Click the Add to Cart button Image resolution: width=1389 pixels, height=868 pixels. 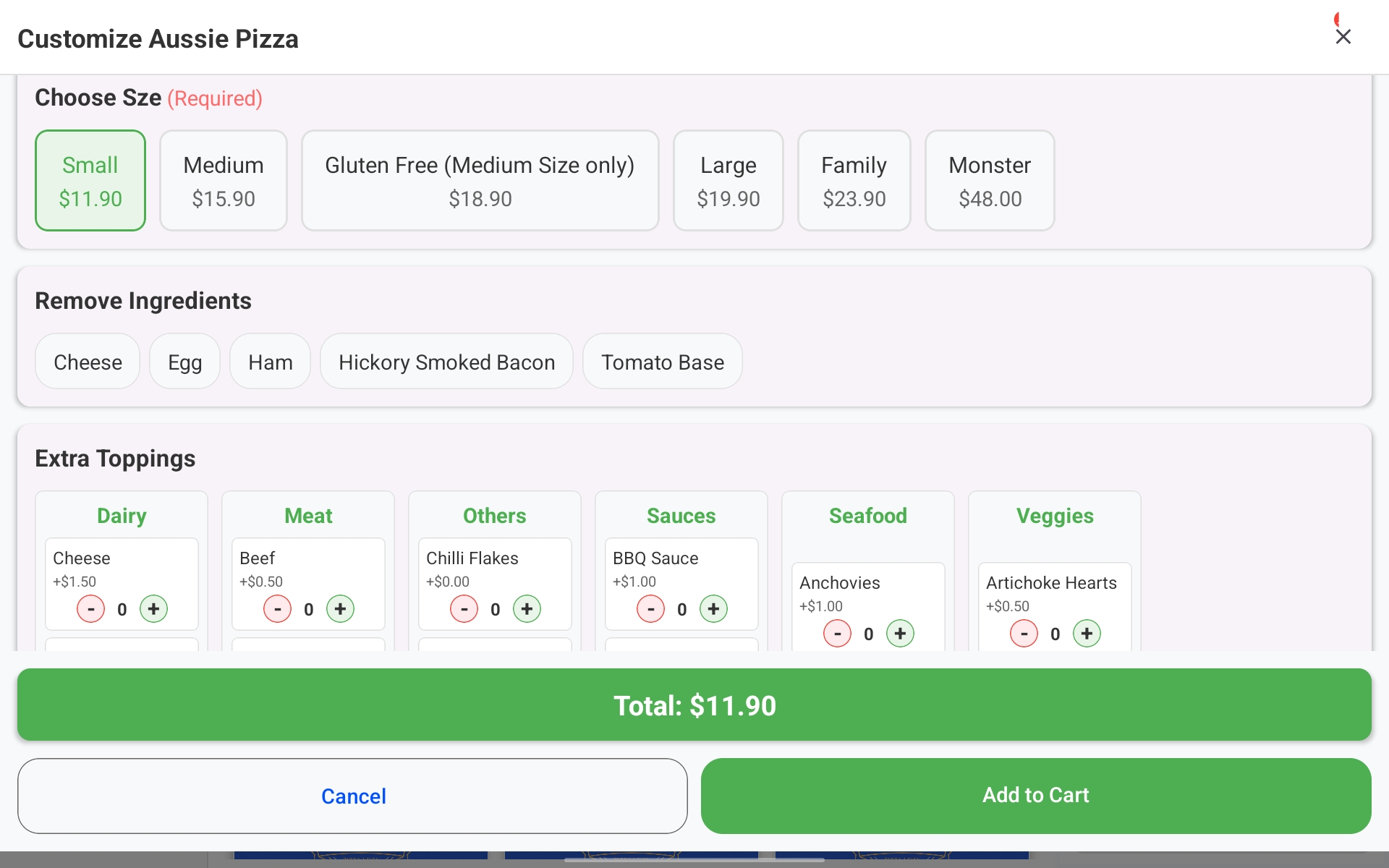coord(1035,795)
